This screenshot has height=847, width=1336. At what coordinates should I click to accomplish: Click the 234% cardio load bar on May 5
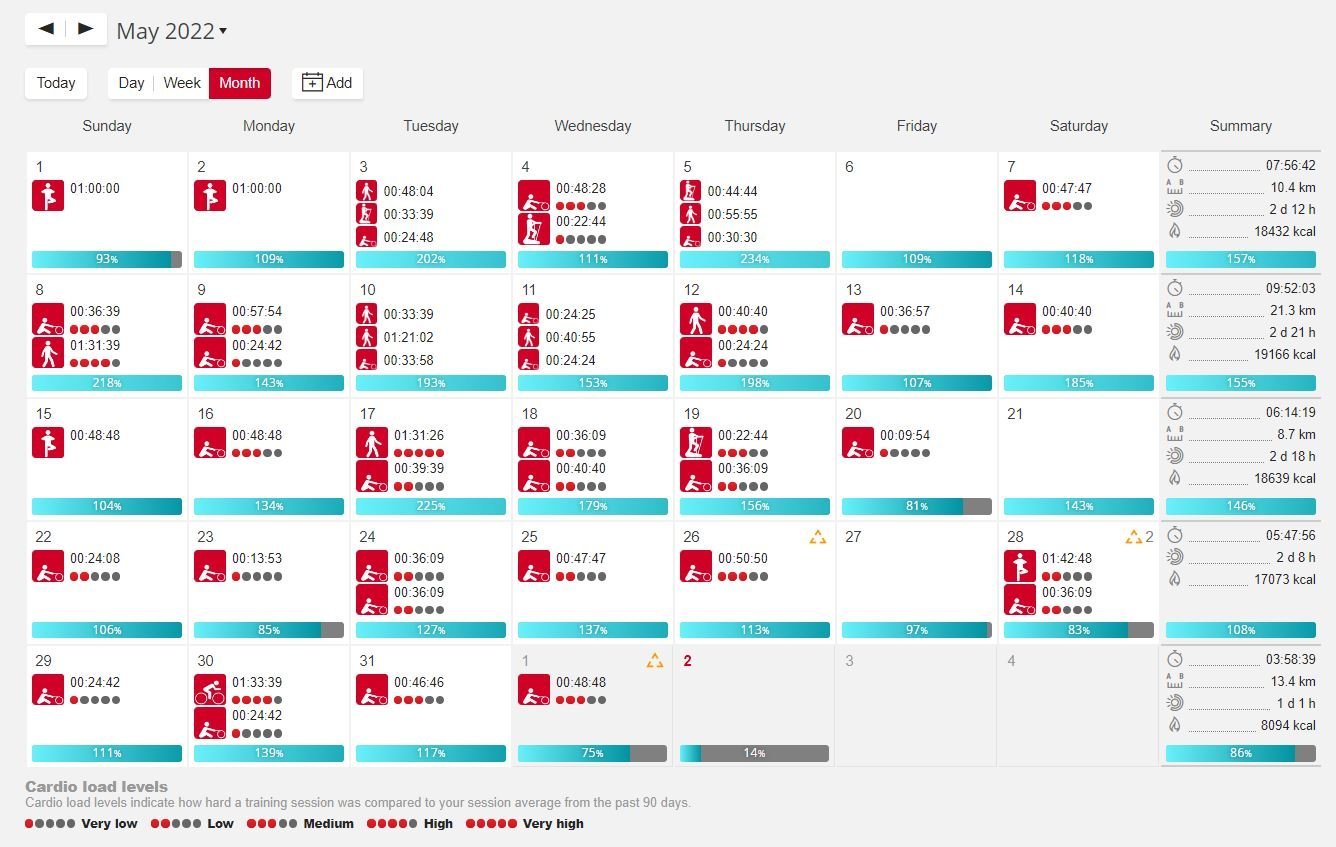coord(755,259)
